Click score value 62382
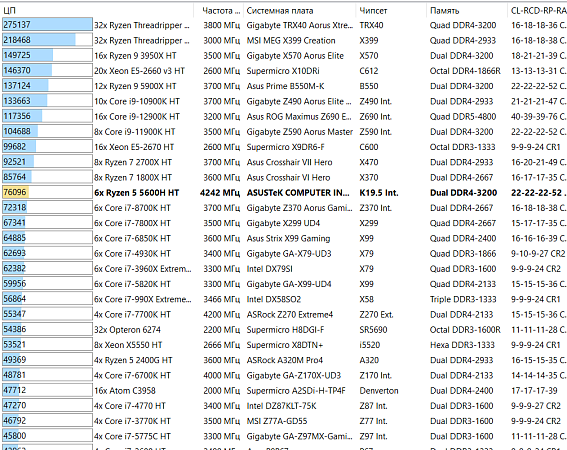 (14, 268)
